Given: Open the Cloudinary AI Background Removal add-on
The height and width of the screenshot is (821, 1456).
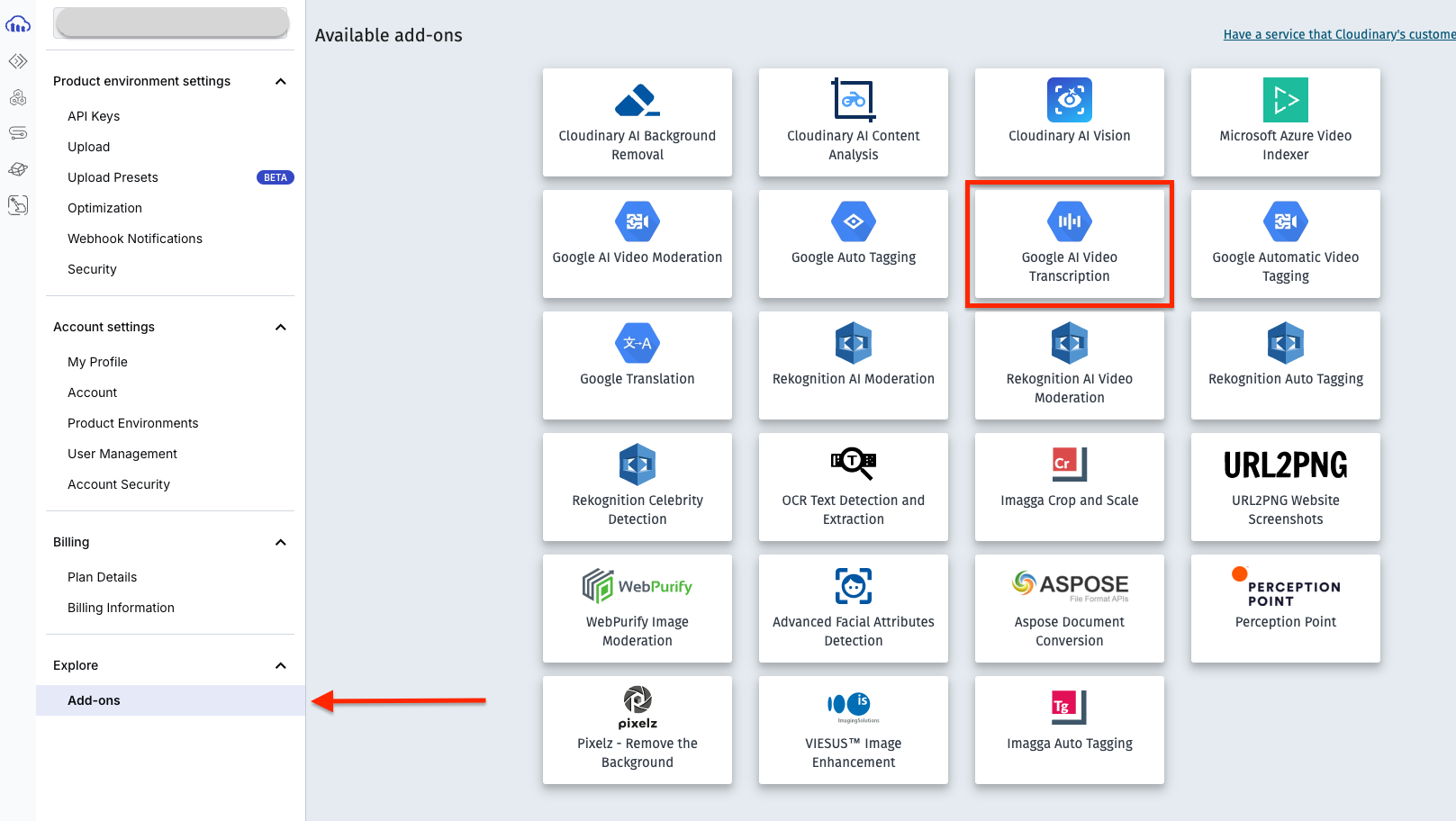Looking at the screenshot, I should pyautogui.click(x=637, y=122).
